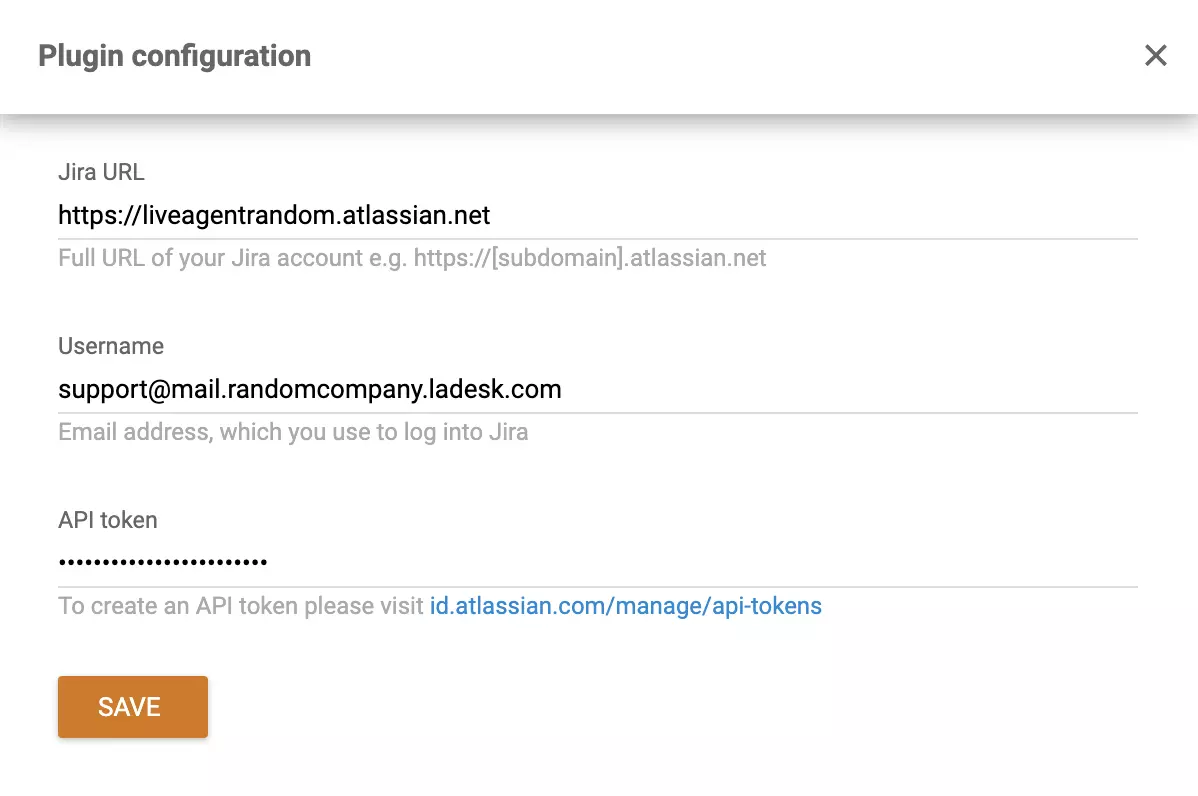Close the Plugin configuration dialog
Screen dimensions: 1198x796
(x=1155, y=56)
